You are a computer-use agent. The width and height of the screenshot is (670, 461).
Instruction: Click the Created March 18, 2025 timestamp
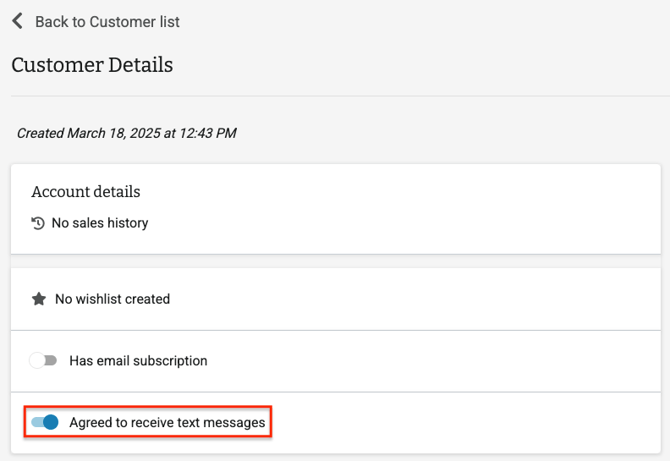[127, 133]
